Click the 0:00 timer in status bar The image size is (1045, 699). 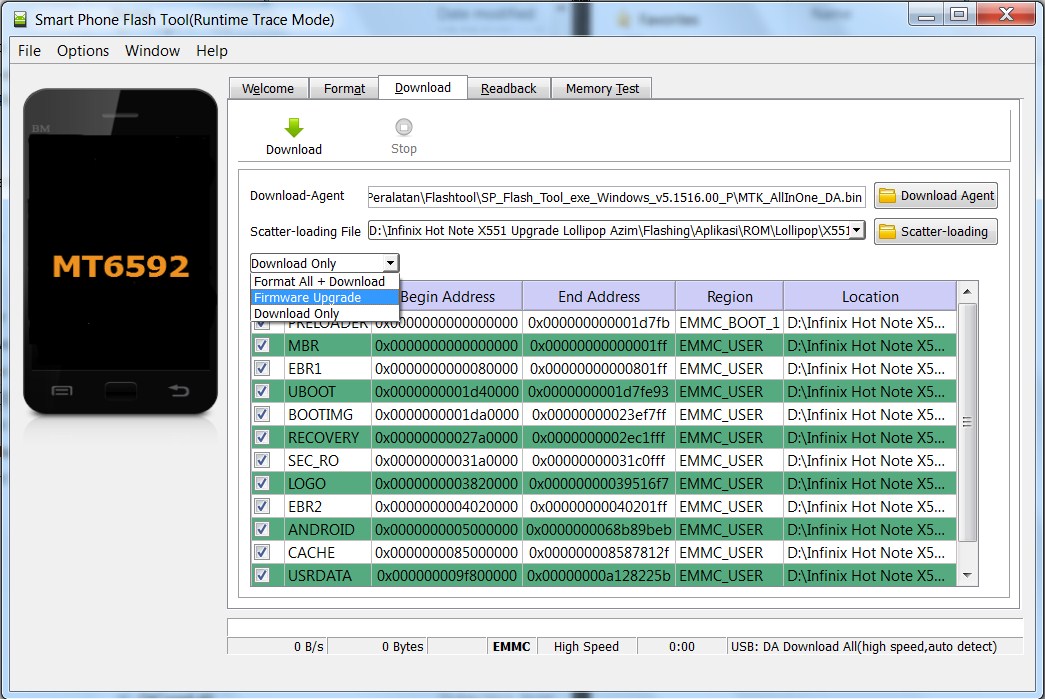pyautogui.click(x=681, y=646)
